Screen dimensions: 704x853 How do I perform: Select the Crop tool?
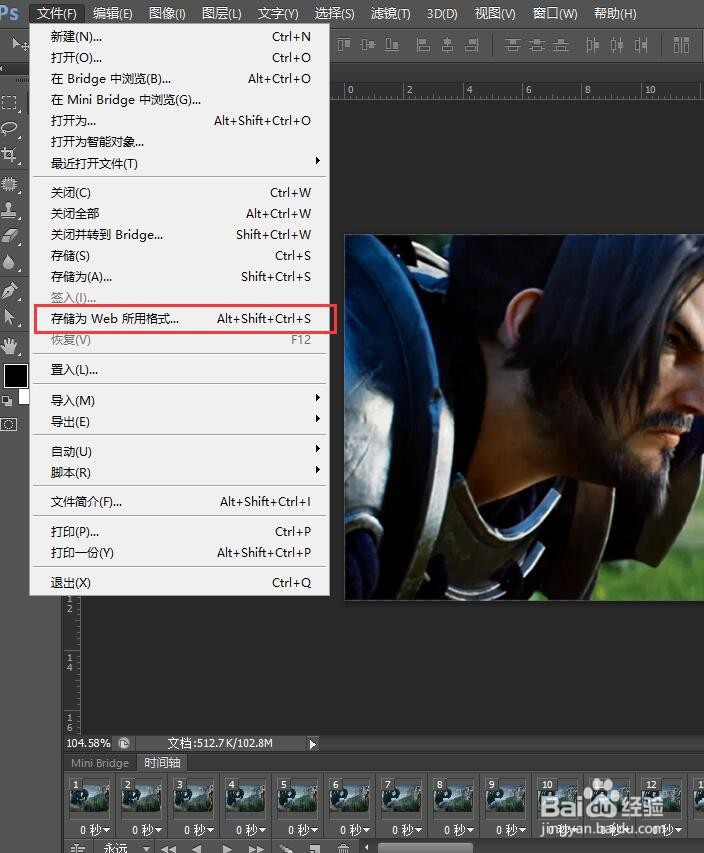(x=9, y=155)
